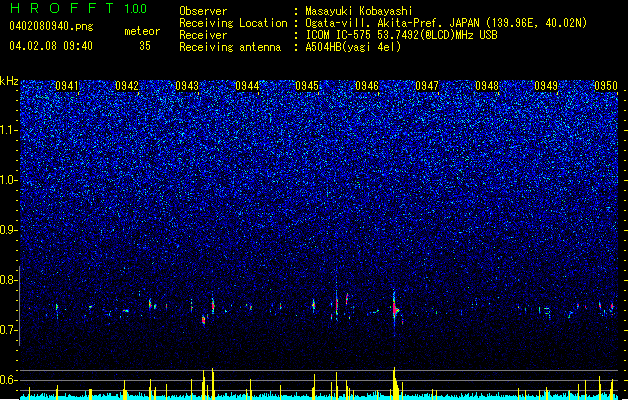Screen dimensions: 629x400
Task: Click the 0944 time marker
Action: coord(247,86)
